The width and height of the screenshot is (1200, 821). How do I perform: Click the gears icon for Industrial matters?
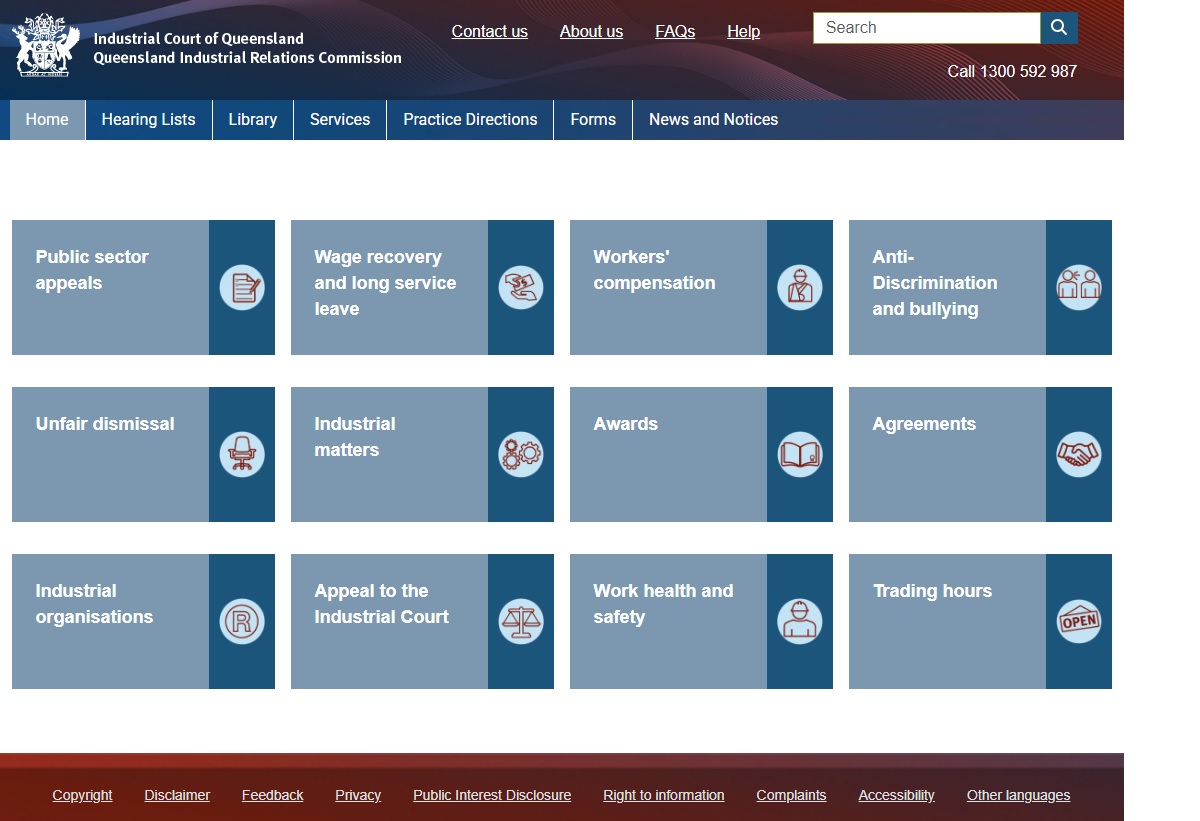[521, 455]
